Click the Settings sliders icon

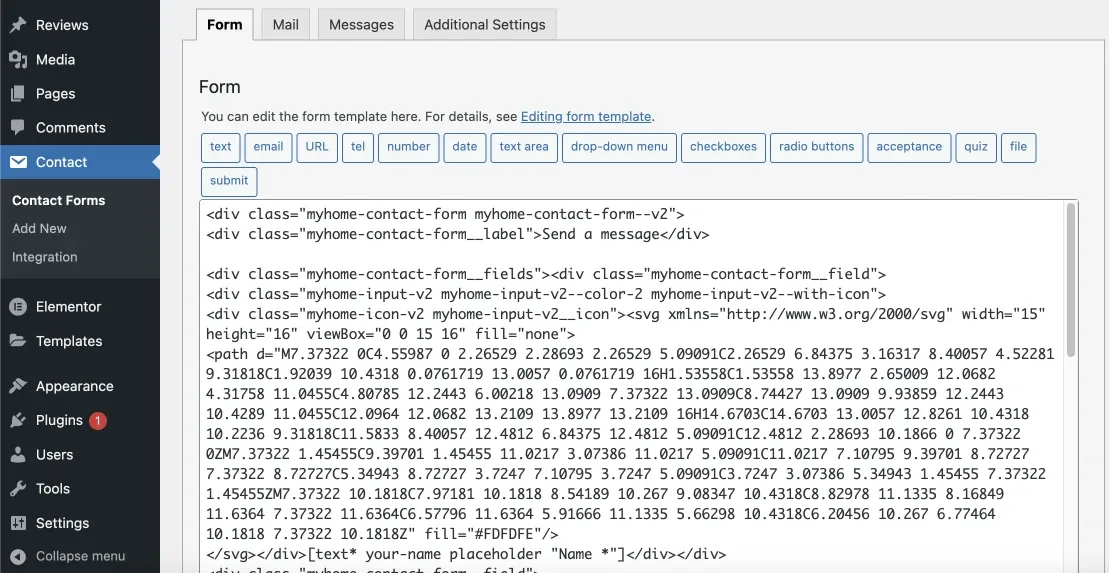point(18,523)
